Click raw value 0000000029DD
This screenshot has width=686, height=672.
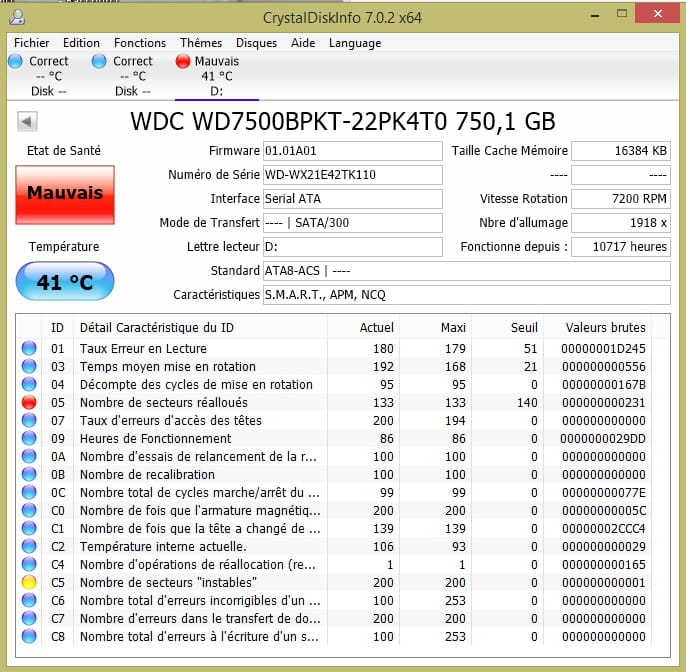pyautogui.click(x=603, y=438)
